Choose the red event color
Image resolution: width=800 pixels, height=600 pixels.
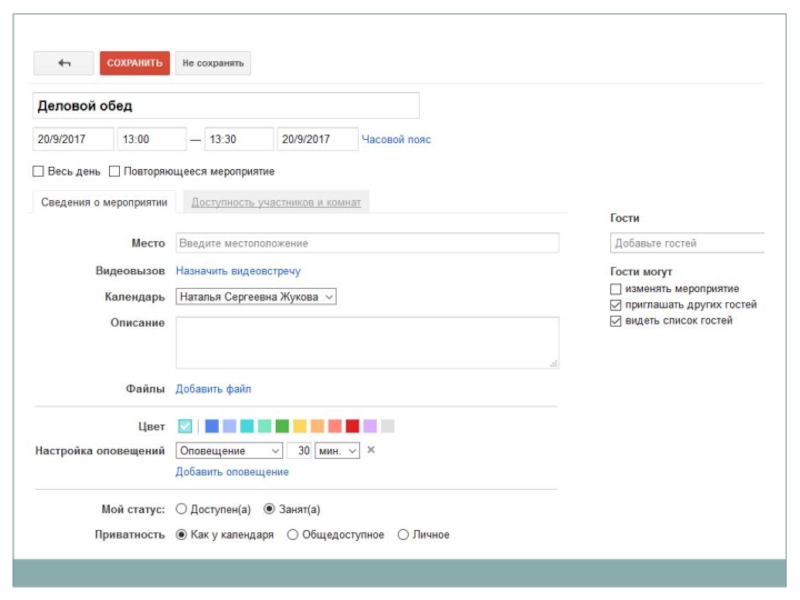352,426
